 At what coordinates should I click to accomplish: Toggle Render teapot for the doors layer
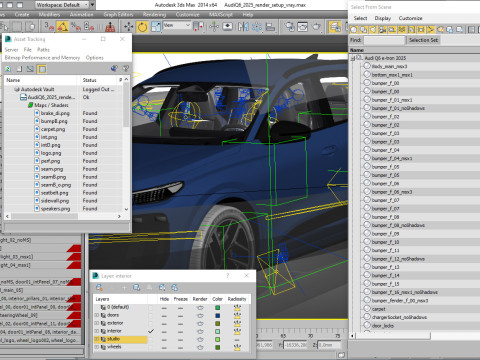200,315
